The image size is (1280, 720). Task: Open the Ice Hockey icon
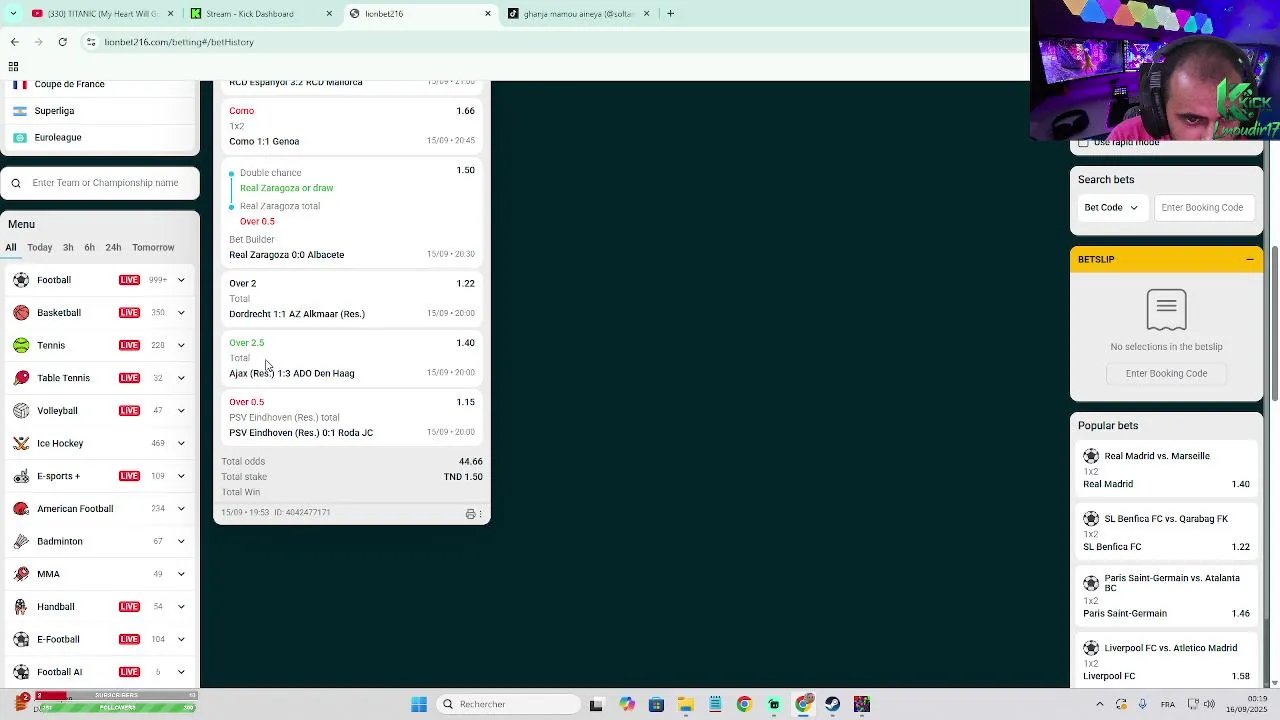(x=21, y=443)
